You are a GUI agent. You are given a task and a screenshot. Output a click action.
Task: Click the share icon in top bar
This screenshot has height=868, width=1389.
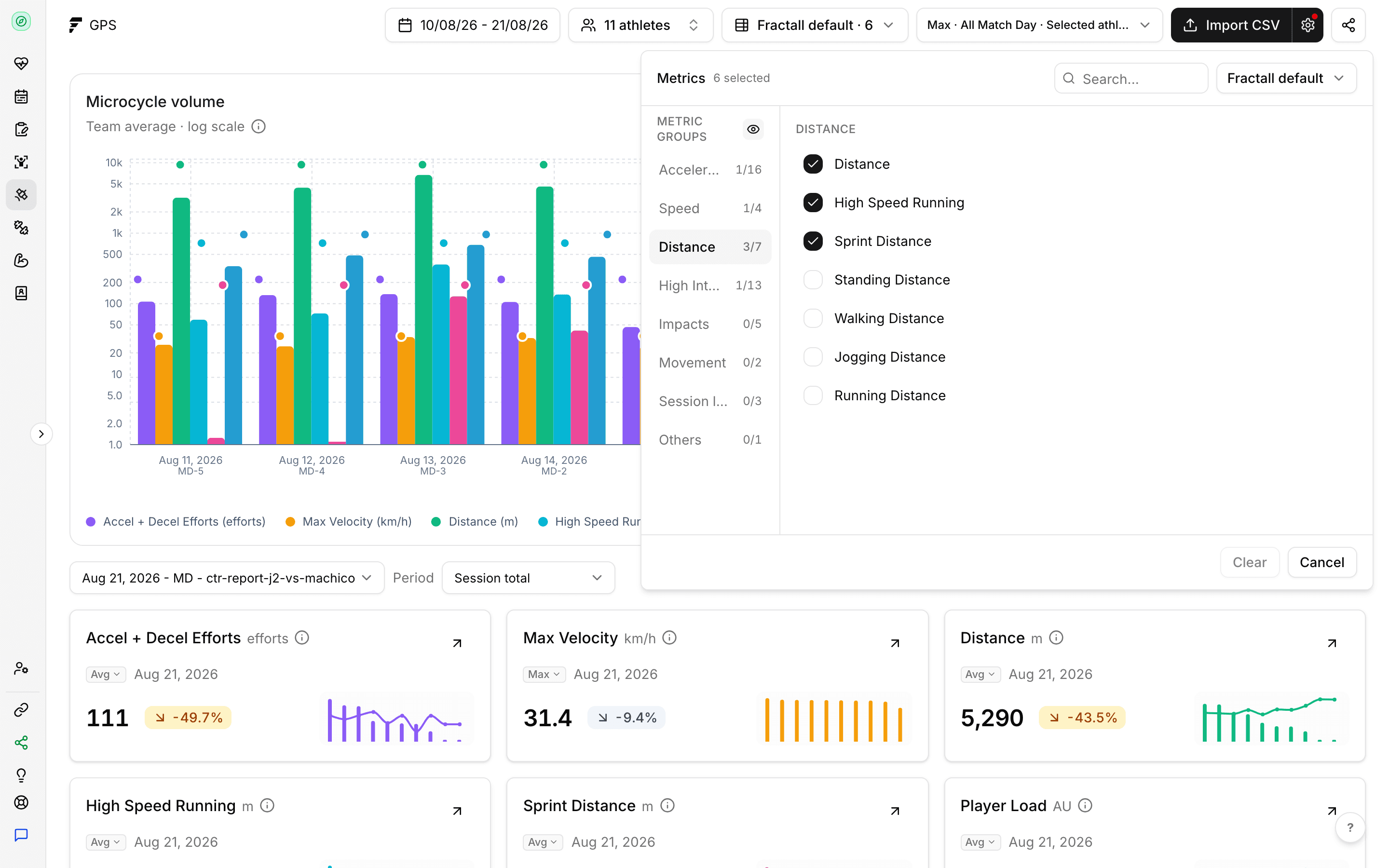pos(1348,25)
